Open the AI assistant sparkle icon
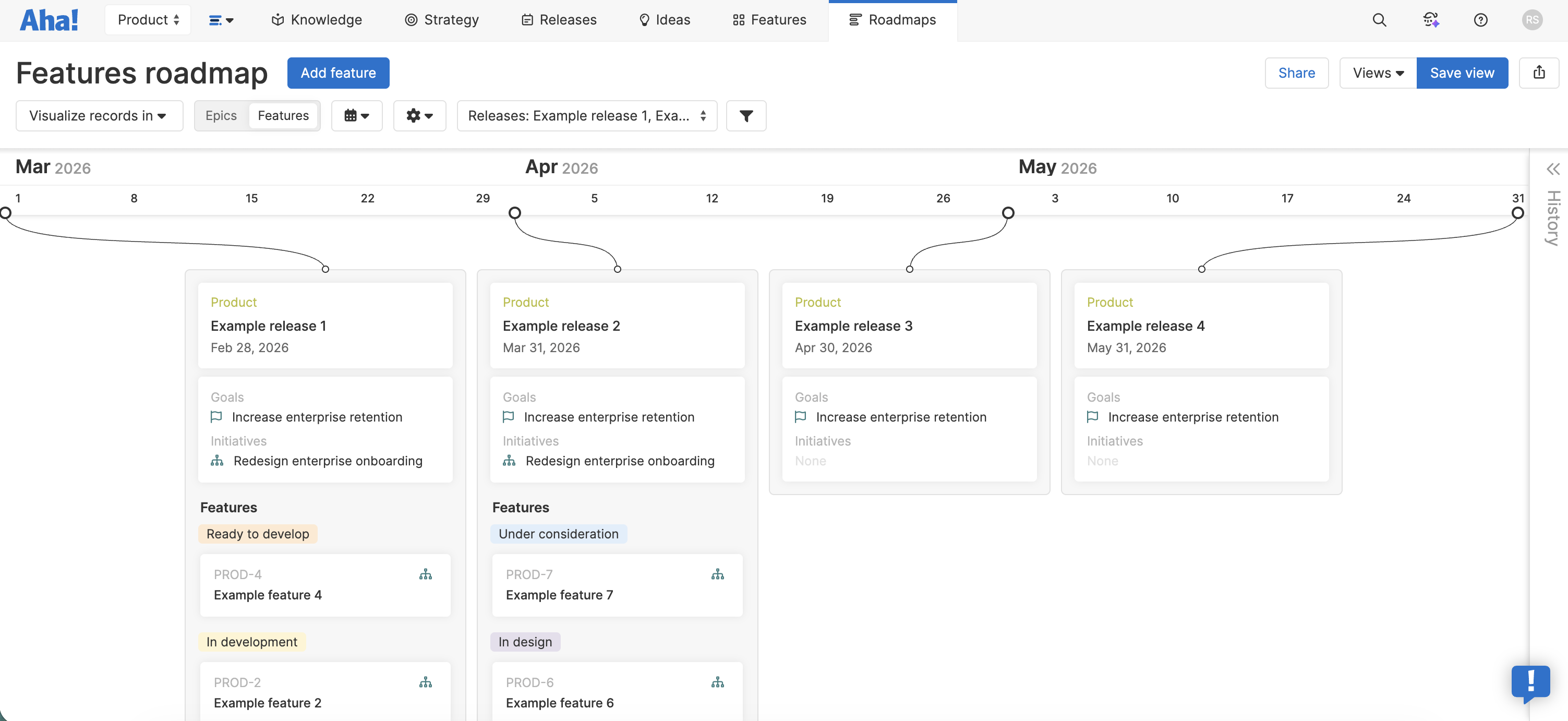This screenshot has height=721, width=1568. point(1430,20)
